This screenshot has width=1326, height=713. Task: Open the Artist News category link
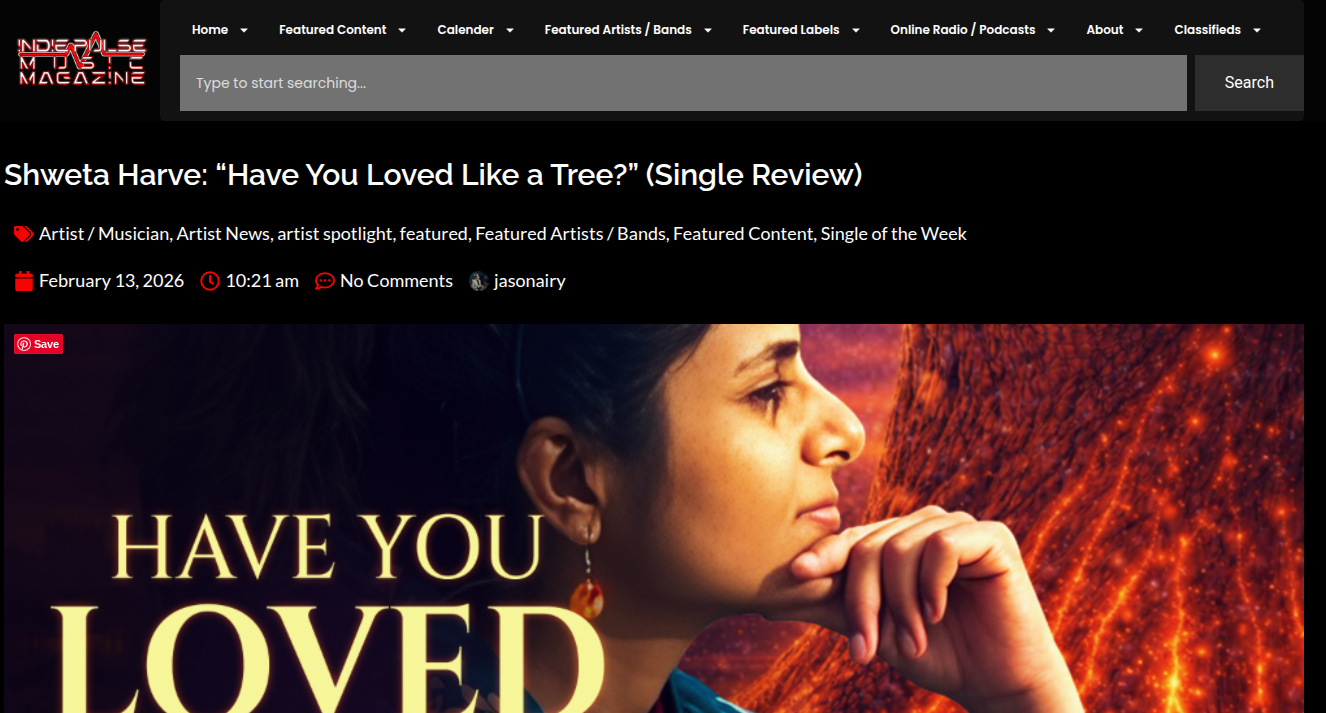(x=223, y=234)
